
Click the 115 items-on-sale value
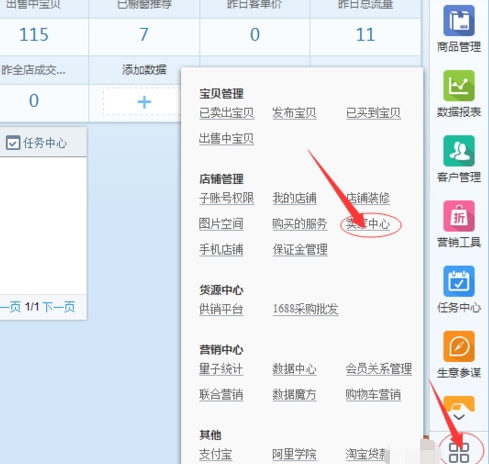(34, 35)
